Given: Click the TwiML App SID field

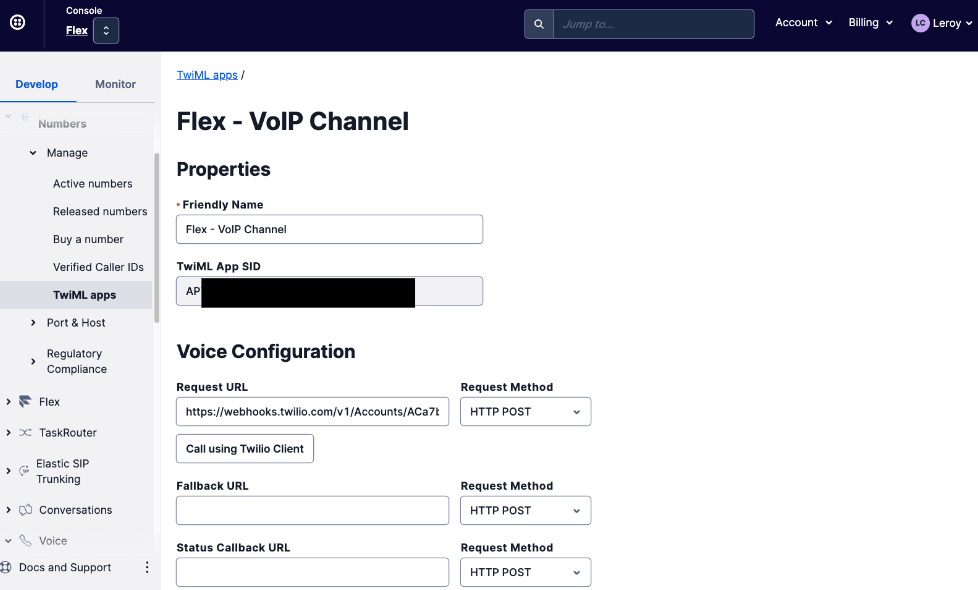Looking at the screenshot, I should point(329,291).
